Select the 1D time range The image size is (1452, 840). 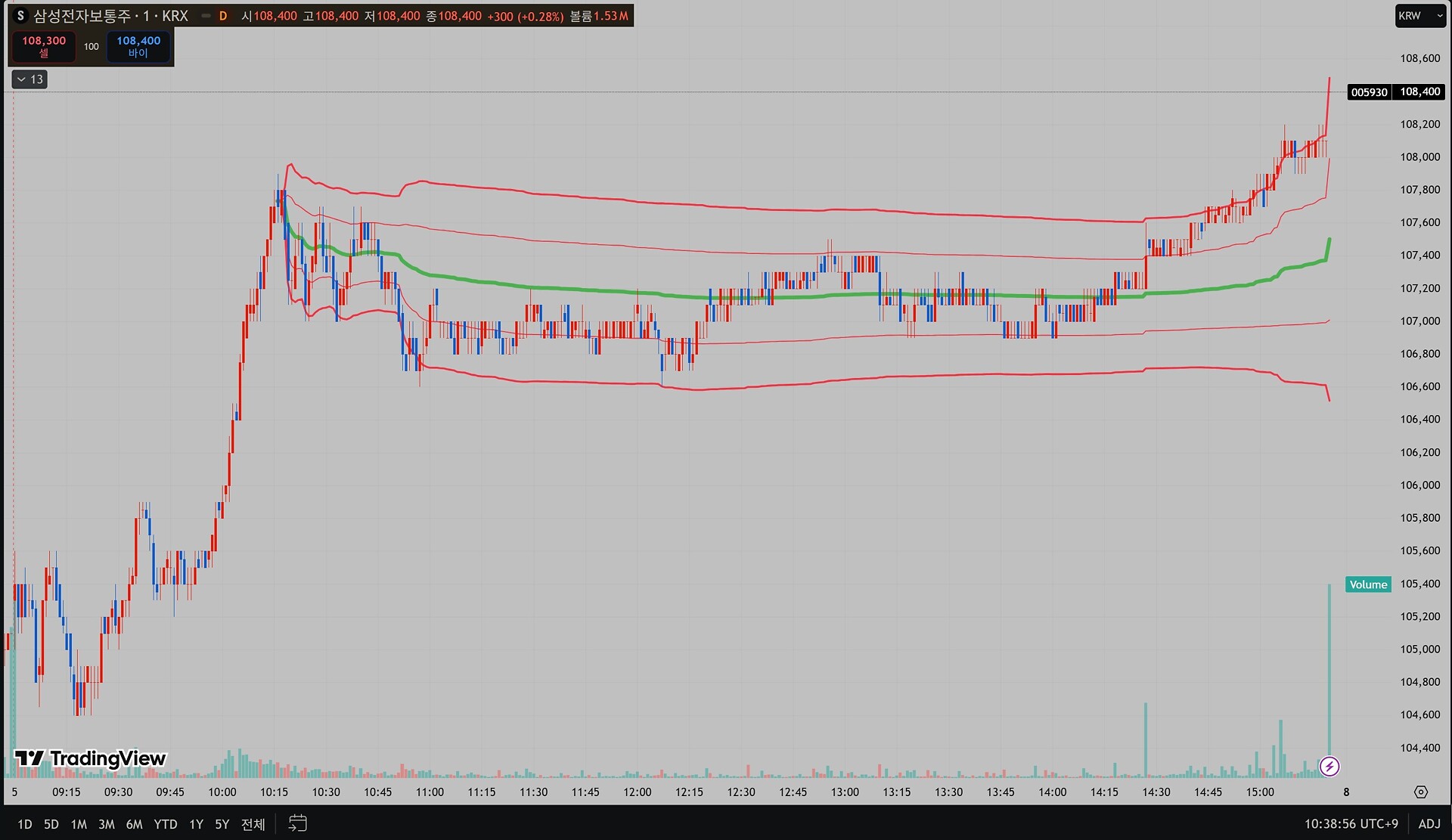point(25,824)
